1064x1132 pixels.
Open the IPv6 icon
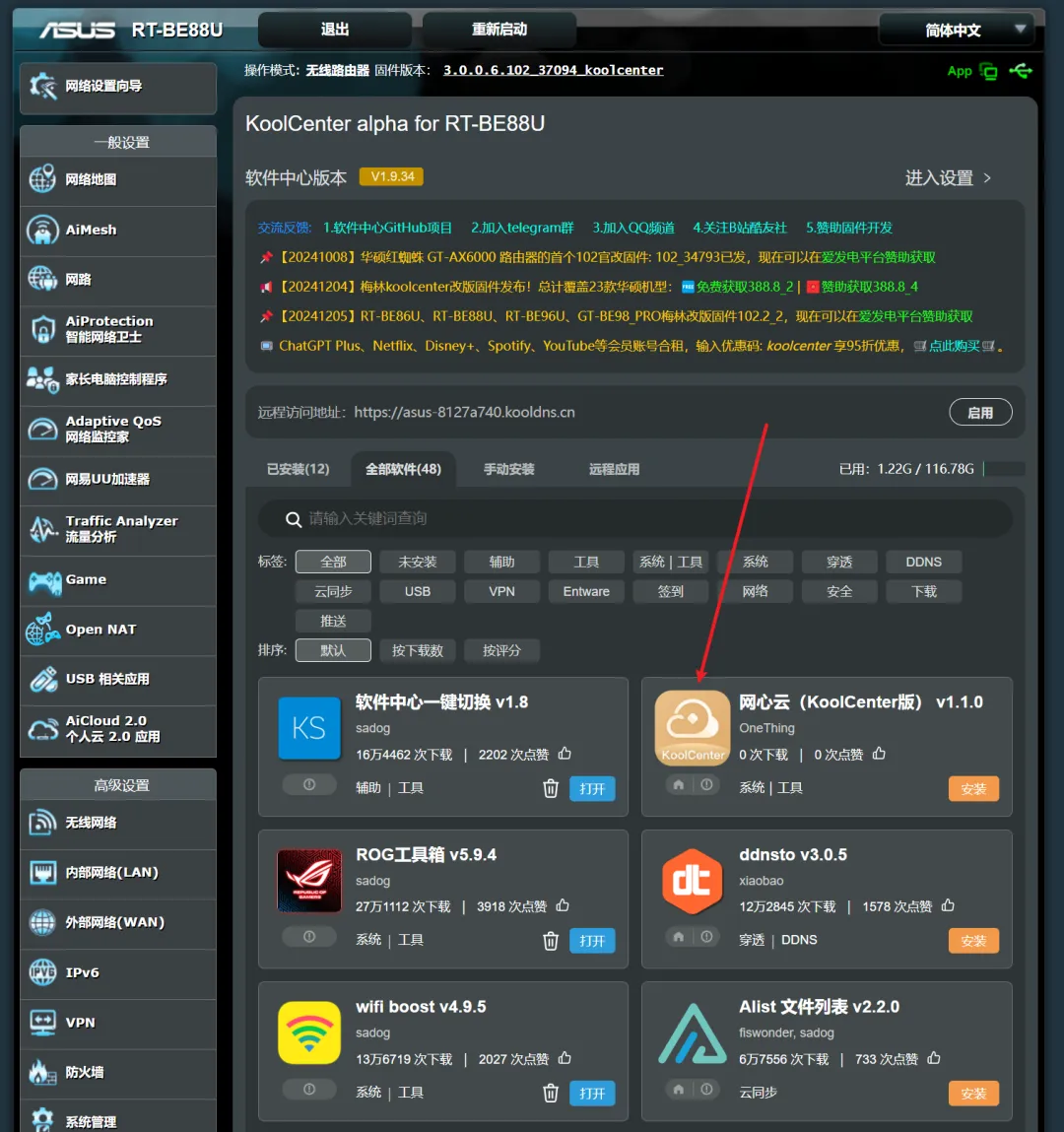[x=42, y=972]
